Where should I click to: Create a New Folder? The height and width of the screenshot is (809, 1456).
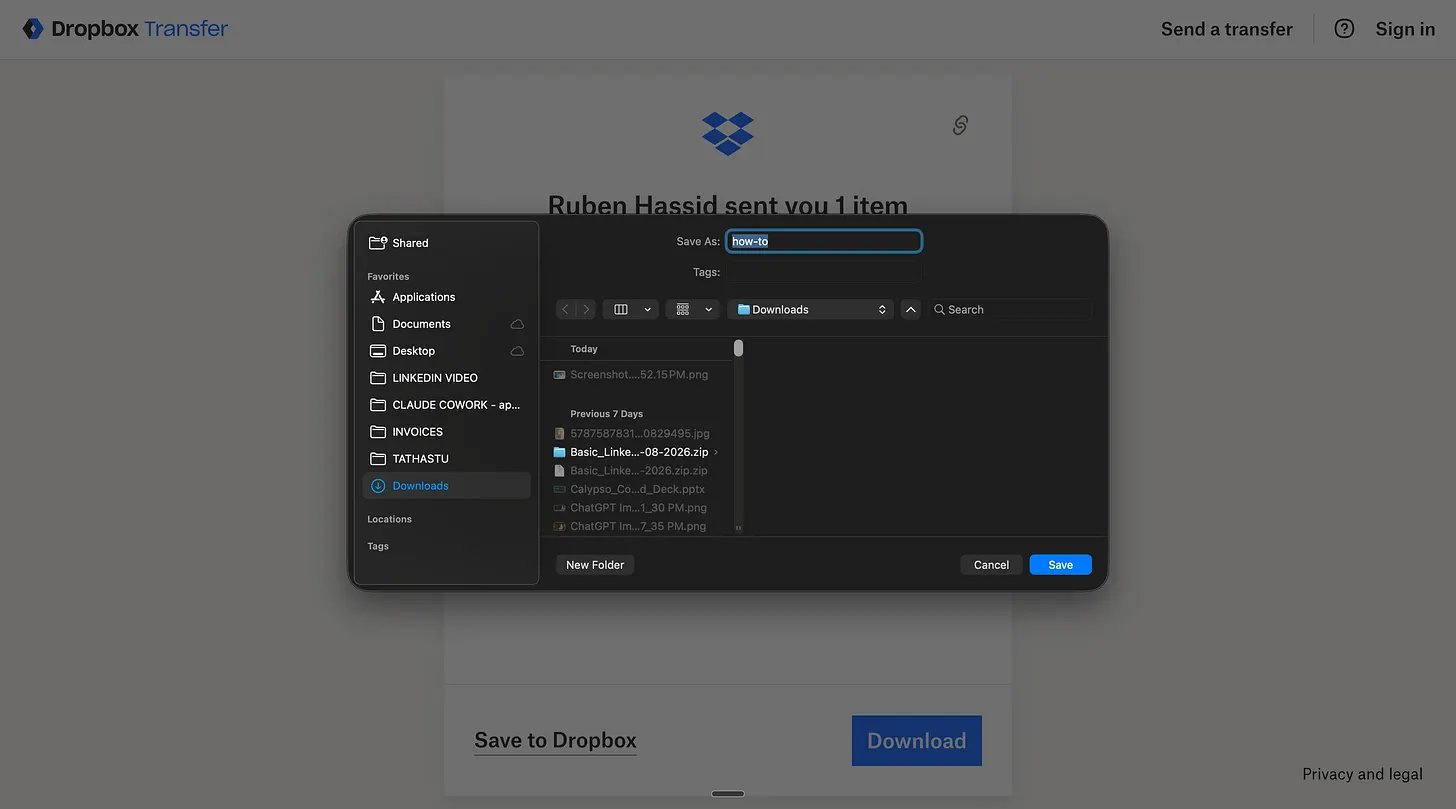click(x=595, y=565)
